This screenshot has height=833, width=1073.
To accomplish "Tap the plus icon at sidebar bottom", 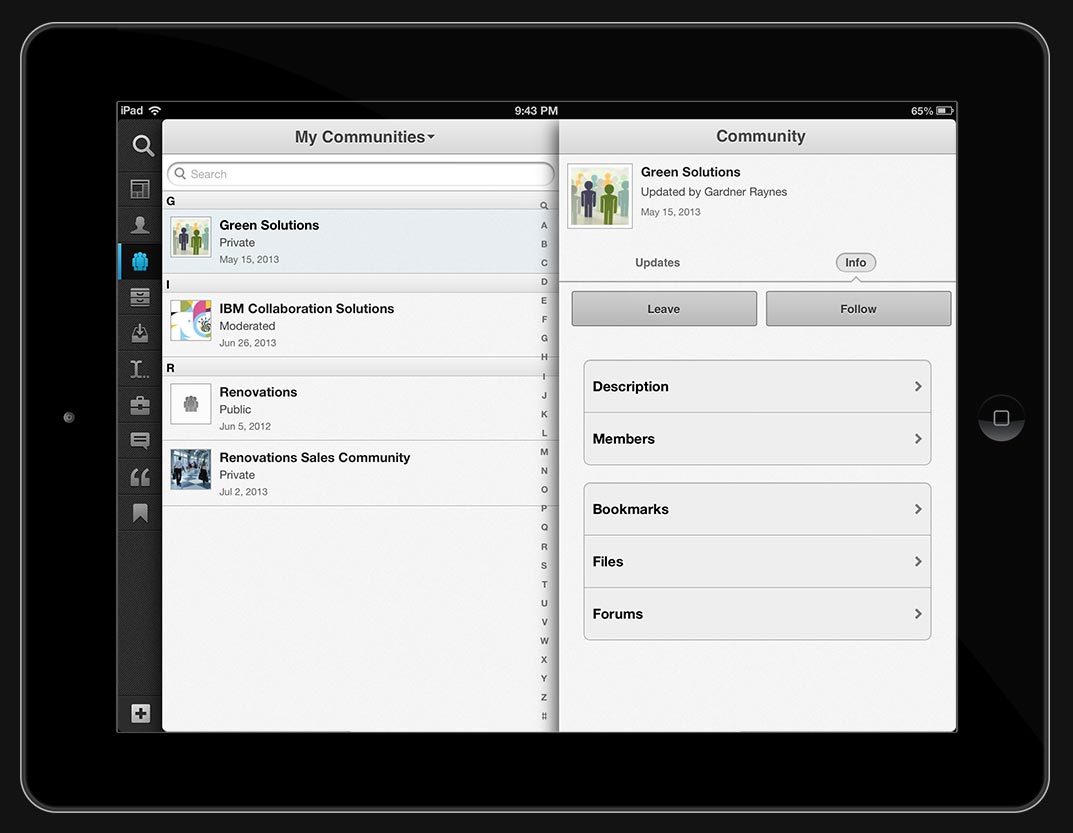I will coord(140,713).
